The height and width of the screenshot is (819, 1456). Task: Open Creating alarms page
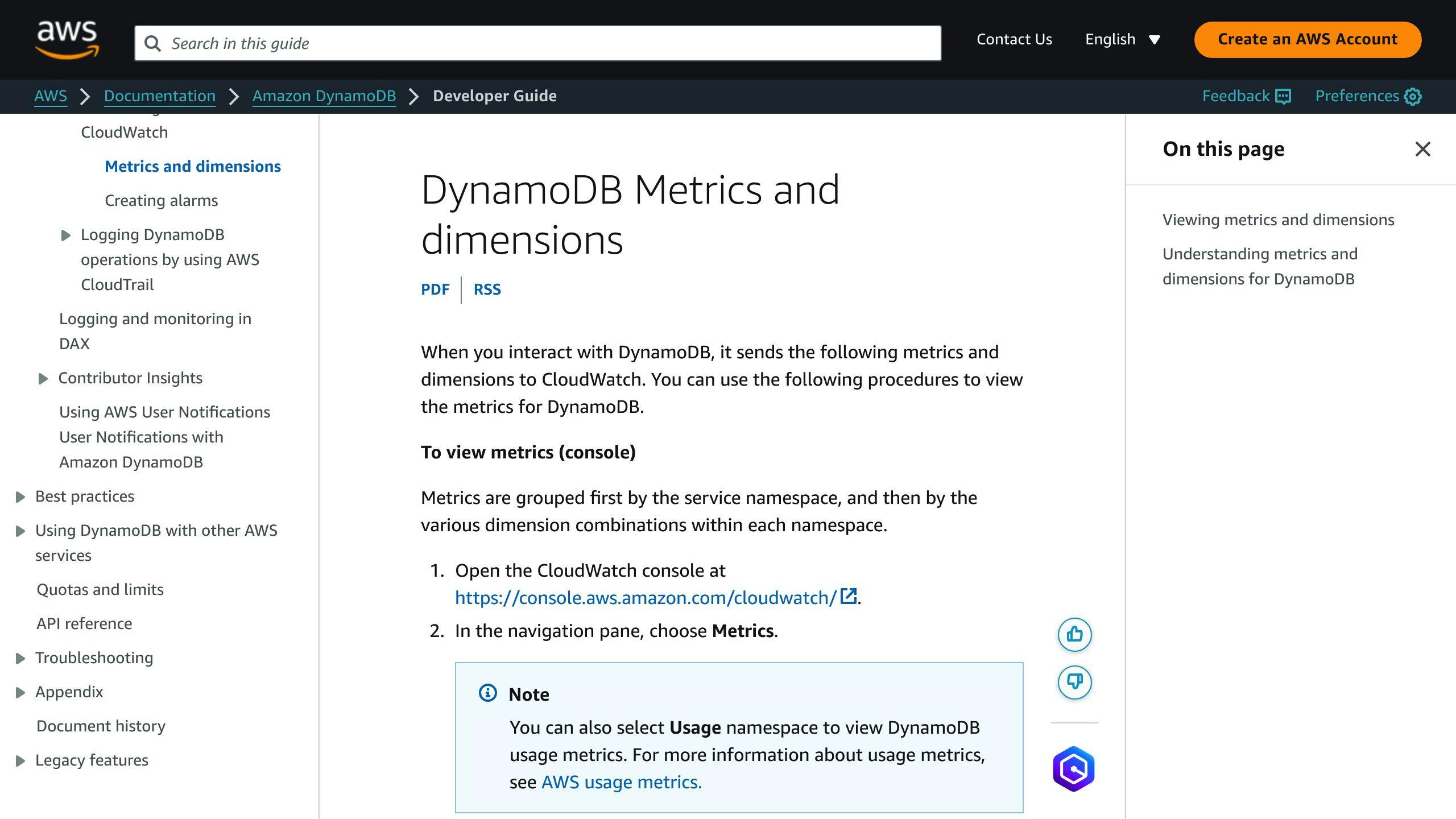tap(161, 200)
